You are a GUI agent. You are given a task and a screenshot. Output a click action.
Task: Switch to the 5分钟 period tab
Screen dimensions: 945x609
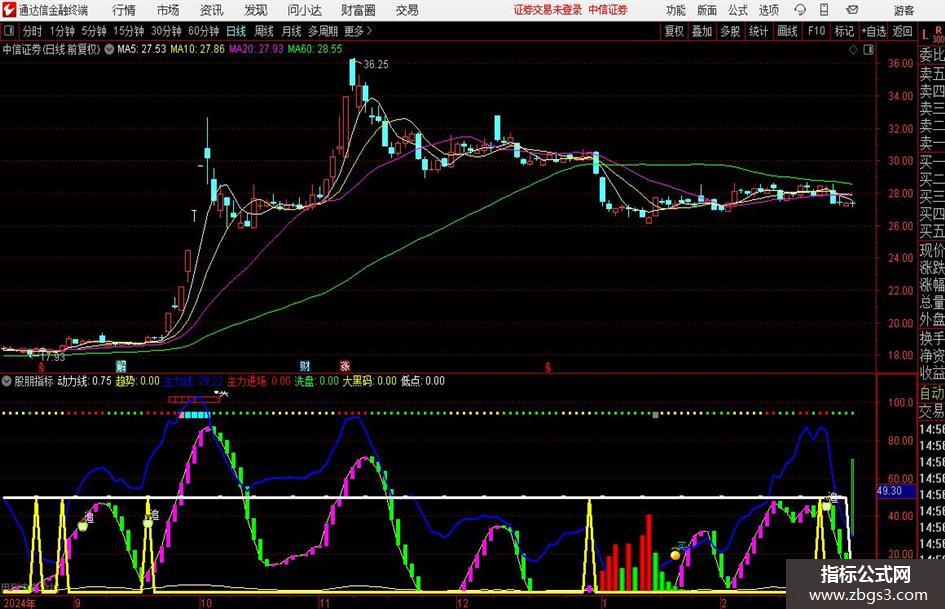click(x=93, y=31)
